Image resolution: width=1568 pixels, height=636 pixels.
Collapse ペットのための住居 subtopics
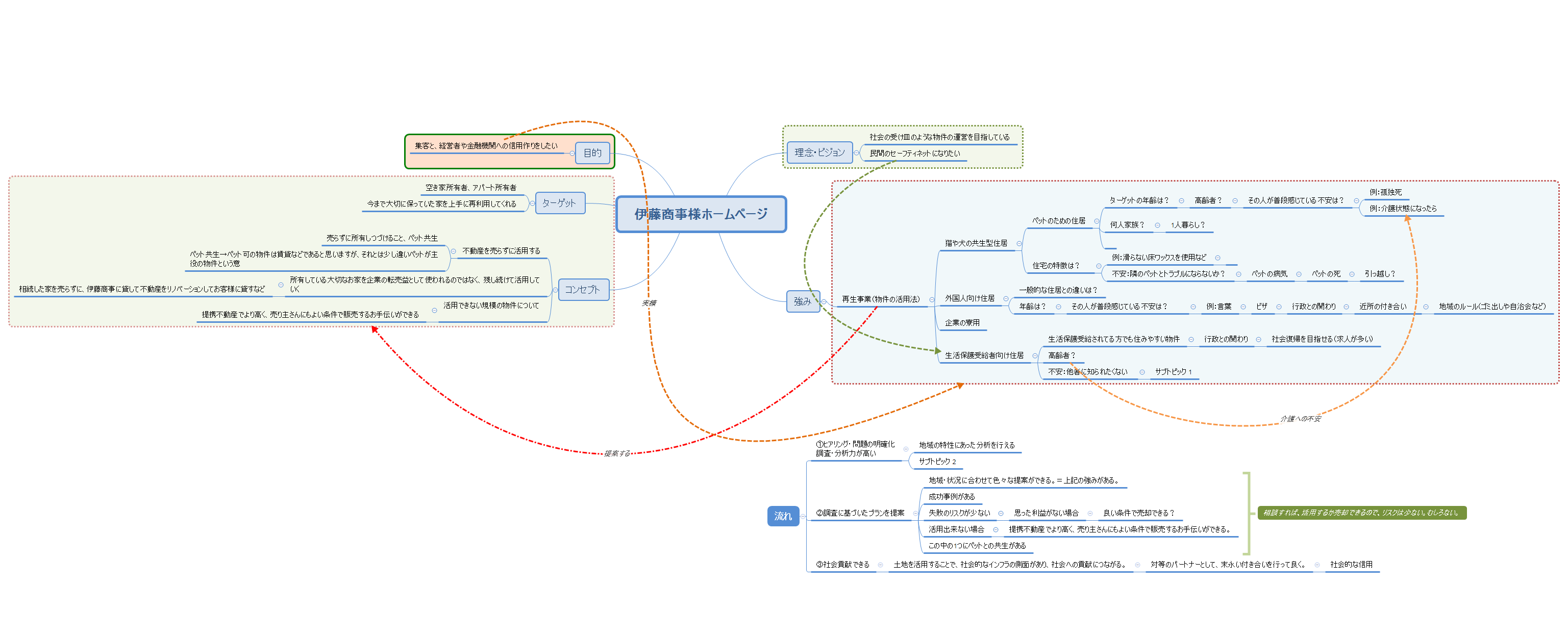point(1097,221)
